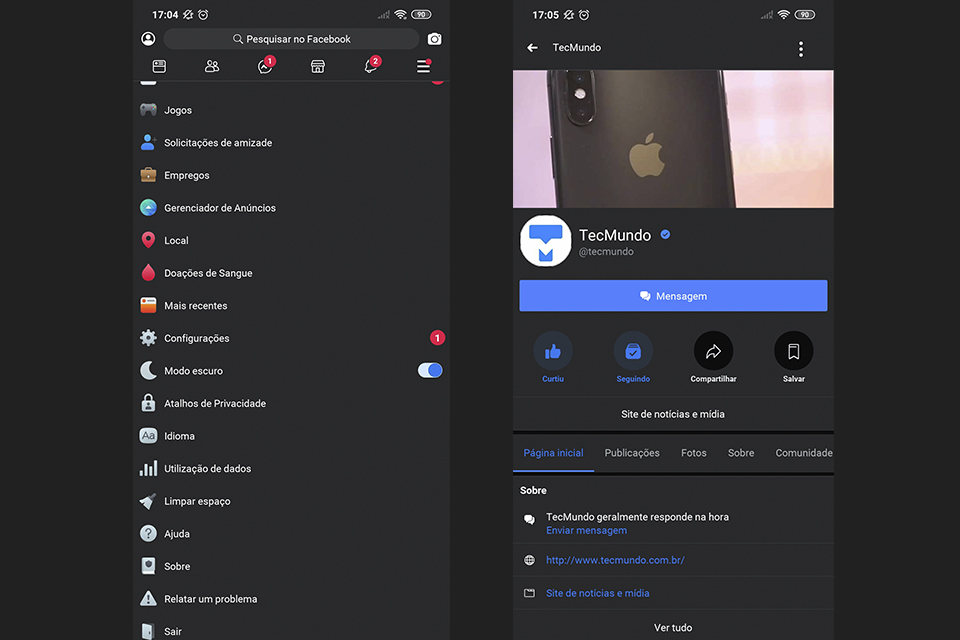Switch to the Fotos tab
Image resolution: width=960 pixels, height=640 pixels.
pyautogui.click(x=694, y=453)
